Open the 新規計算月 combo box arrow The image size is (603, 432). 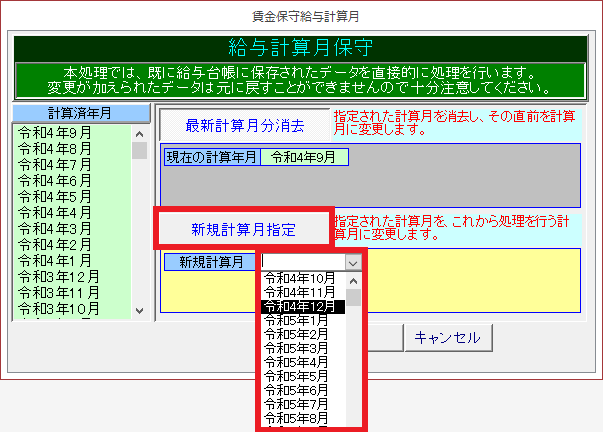[351, 262]
